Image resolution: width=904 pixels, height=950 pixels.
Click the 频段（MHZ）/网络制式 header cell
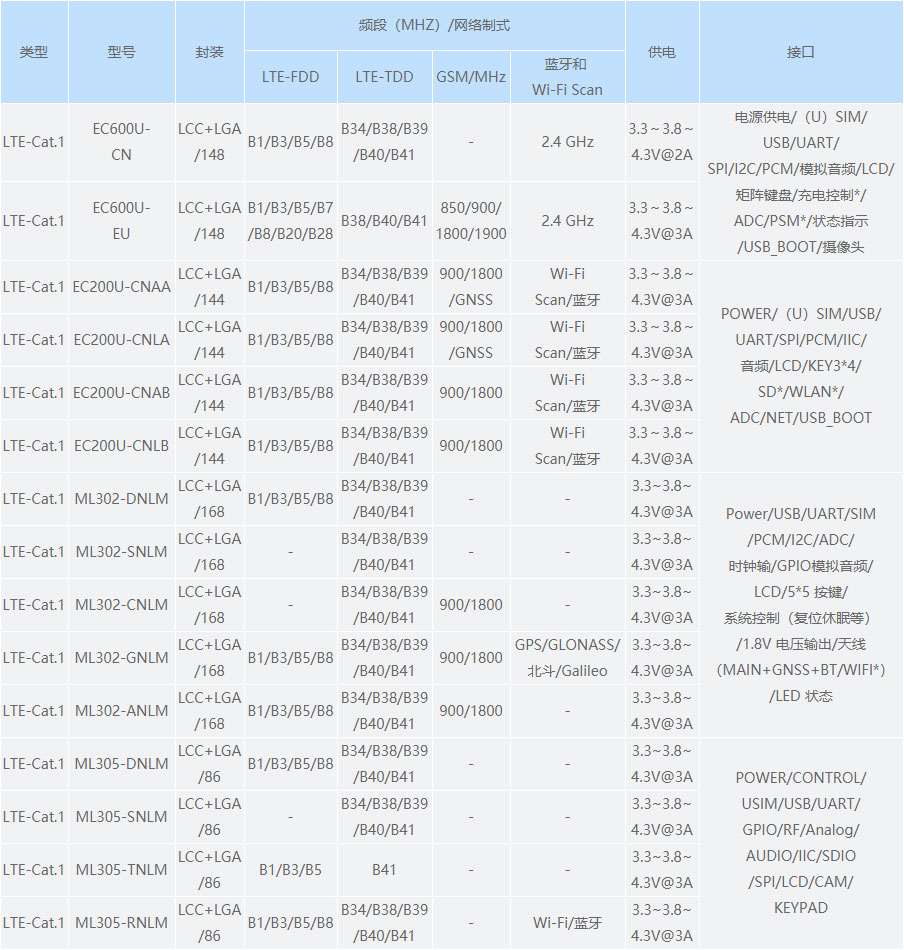(x=434, y=25)
